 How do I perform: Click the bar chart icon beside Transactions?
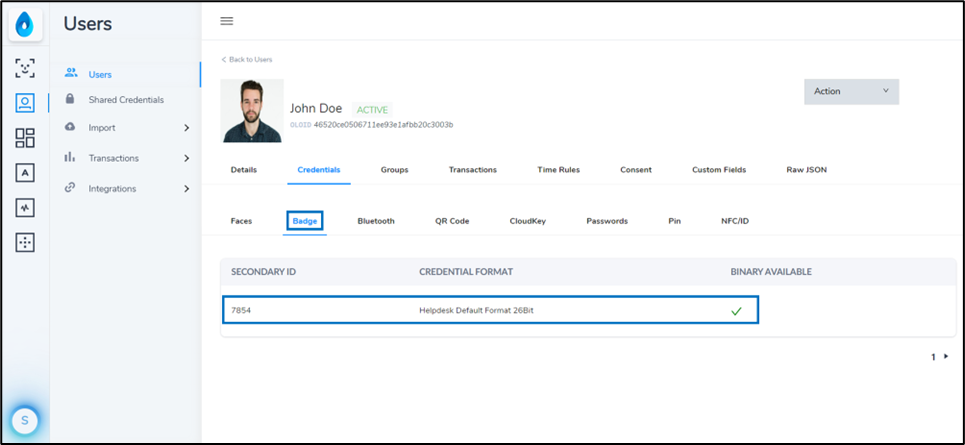70,157
